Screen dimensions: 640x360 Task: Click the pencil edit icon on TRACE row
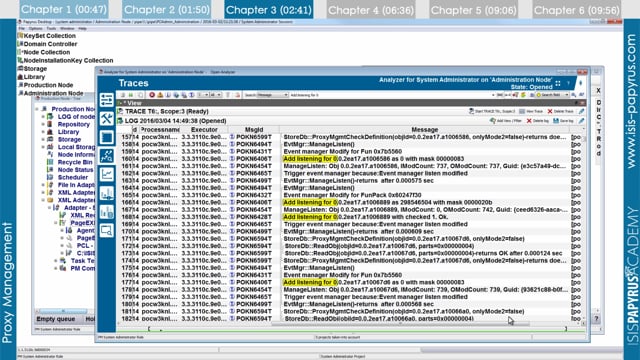[x=581, y=111]
